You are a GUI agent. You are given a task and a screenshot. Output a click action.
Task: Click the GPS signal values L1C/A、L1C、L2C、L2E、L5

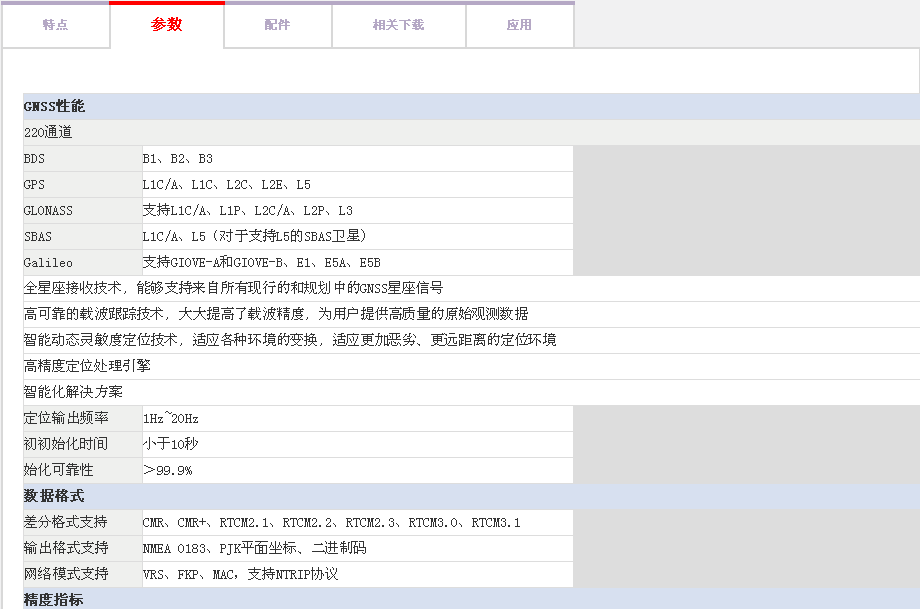point(226,185)
